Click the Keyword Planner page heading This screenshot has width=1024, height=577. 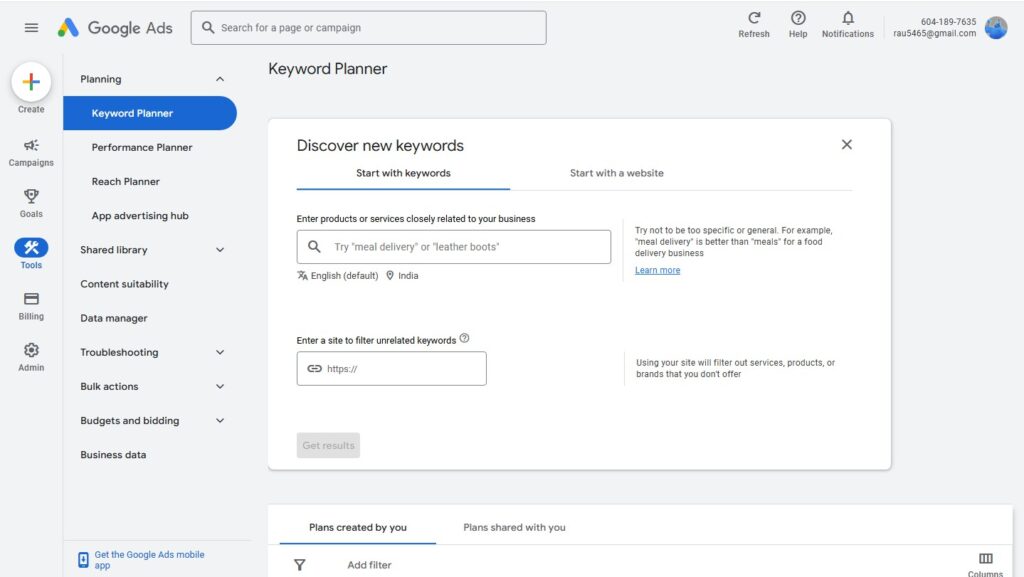coord(327,69)
